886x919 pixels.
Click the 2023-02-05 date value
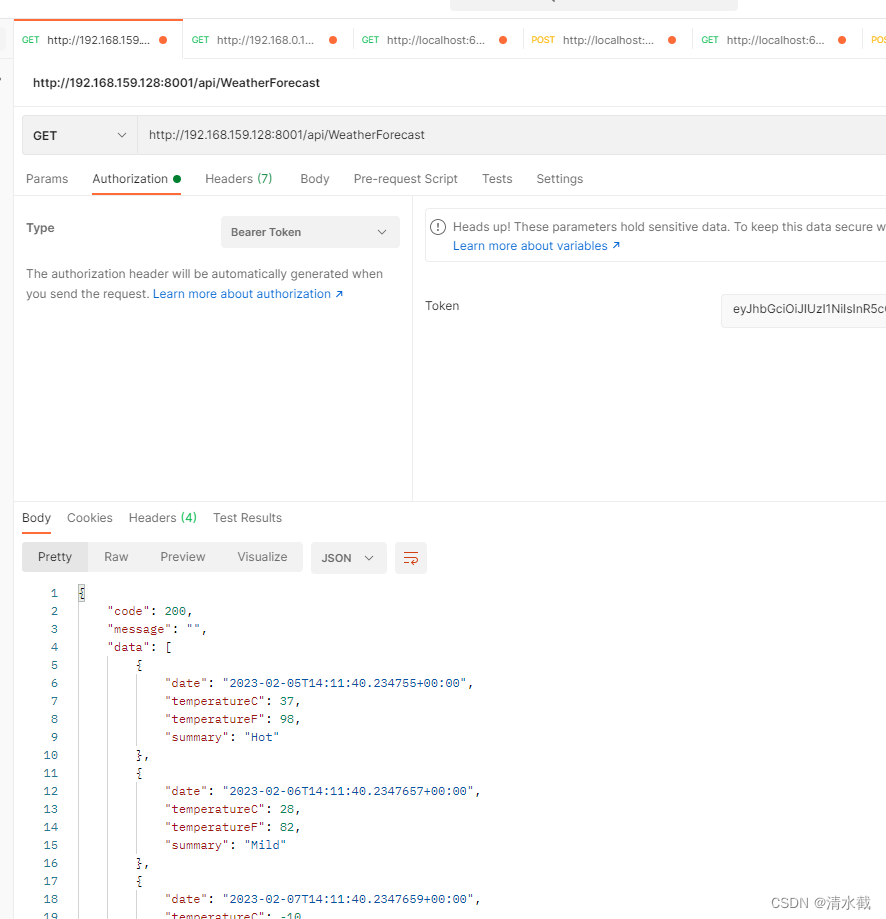[345, 683]
